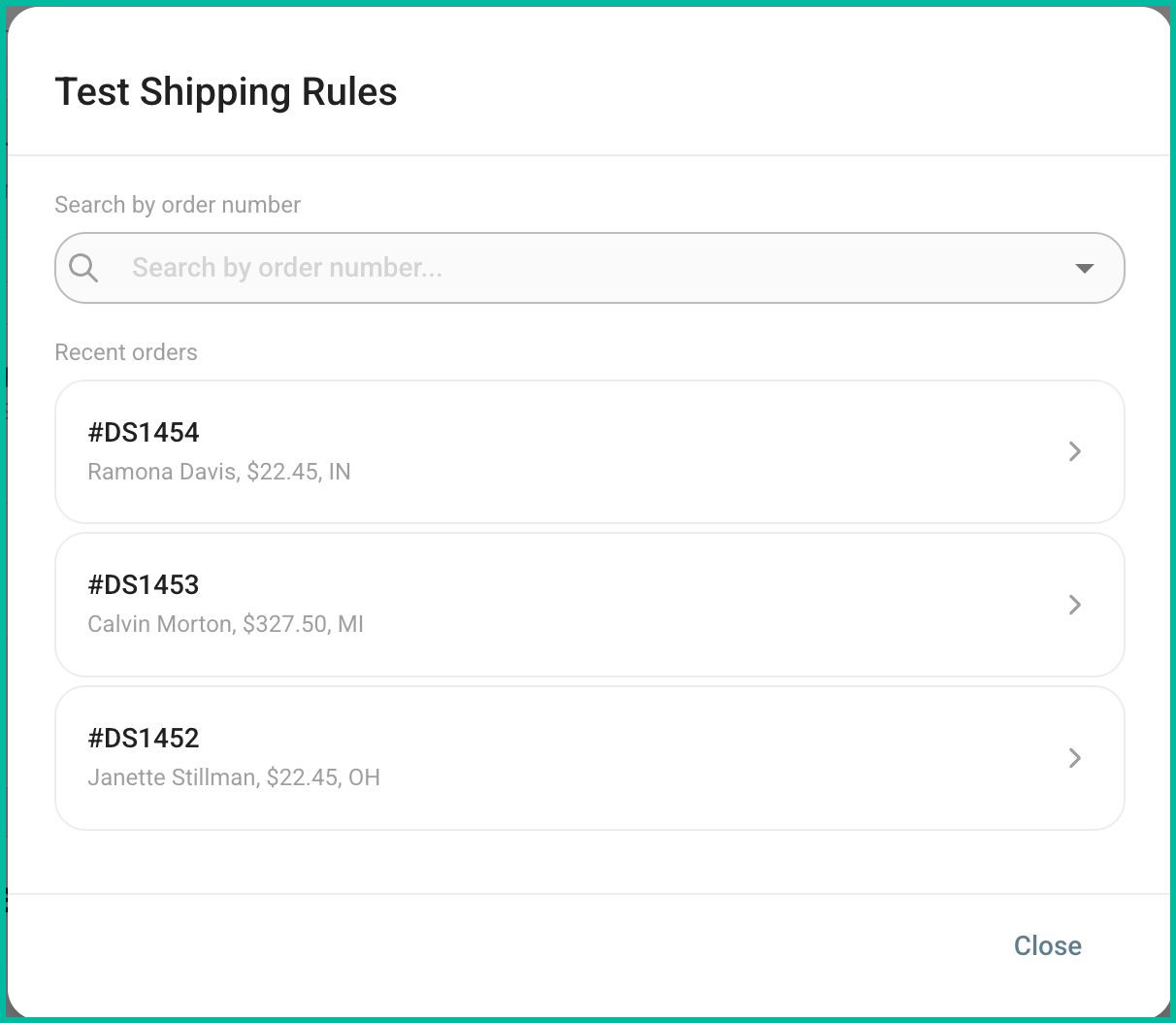Click the $327.50 order from Michigan
Image resolution: width=1176 pixels, height=1023 pixels.
click(x=590, y=605)
